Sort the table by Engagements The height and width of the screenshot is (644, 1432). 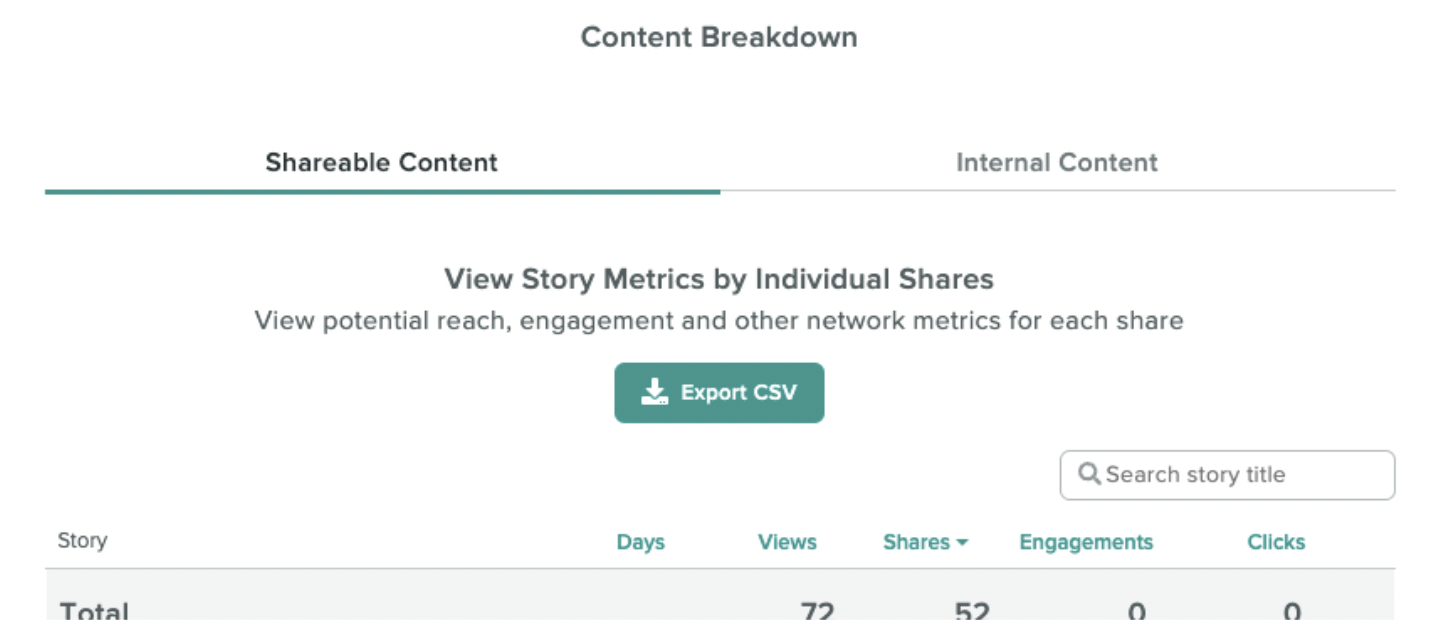pyautogui.click(x=1086, y=542)
